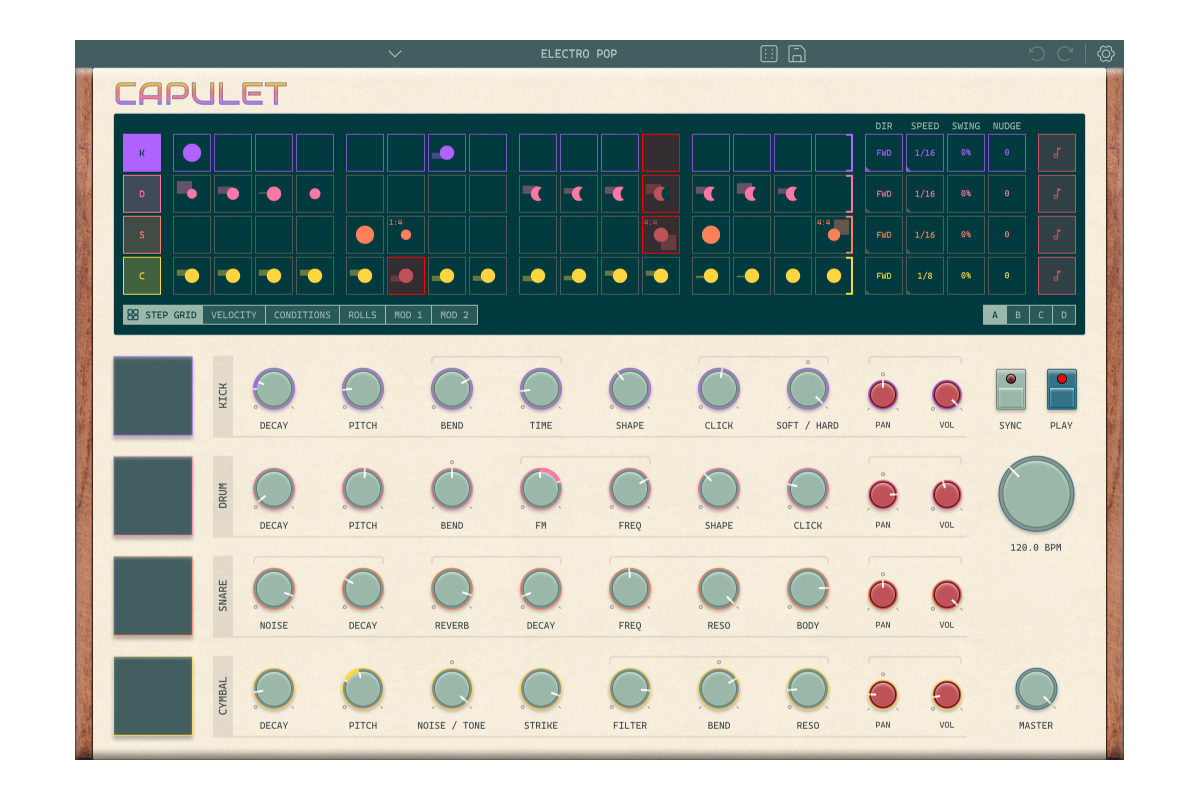Click the kick trigger pad
The width and height of the screenshot is (1200, 800).
click(153, 396)
